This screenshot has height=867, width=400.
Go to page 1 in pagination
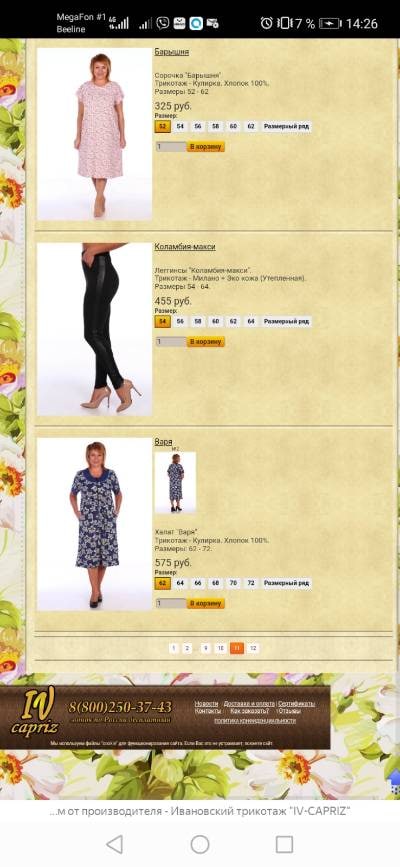tap(174, 648)
